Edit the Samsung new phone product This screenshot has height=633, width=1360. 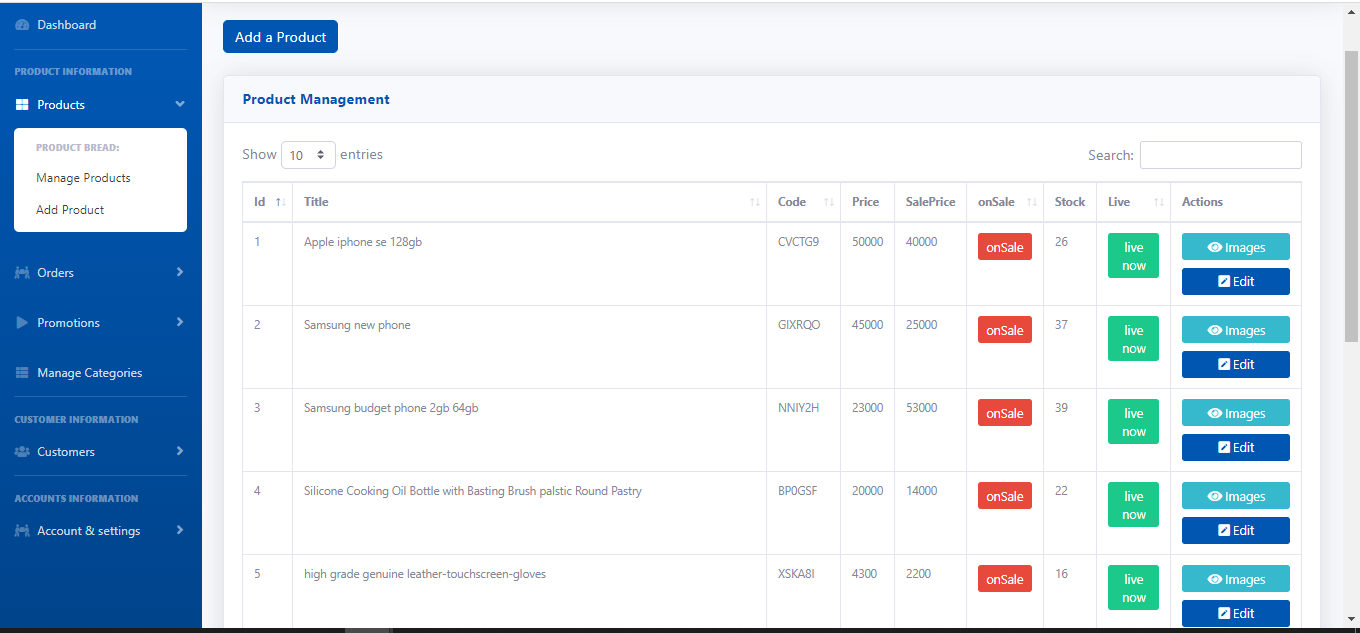(x=1236, y=365)
